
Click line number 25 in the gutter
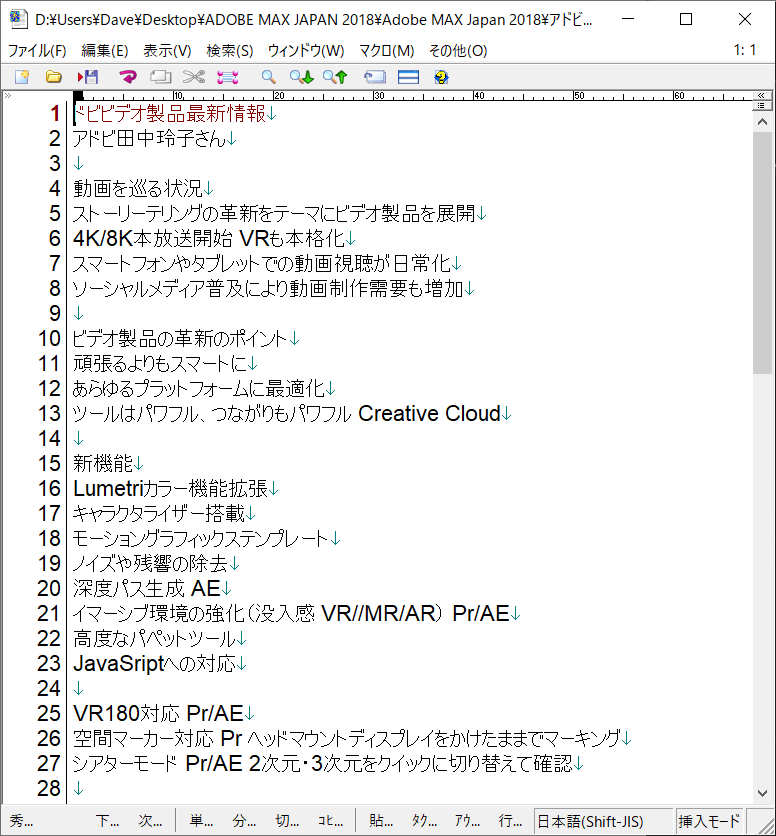49,713
